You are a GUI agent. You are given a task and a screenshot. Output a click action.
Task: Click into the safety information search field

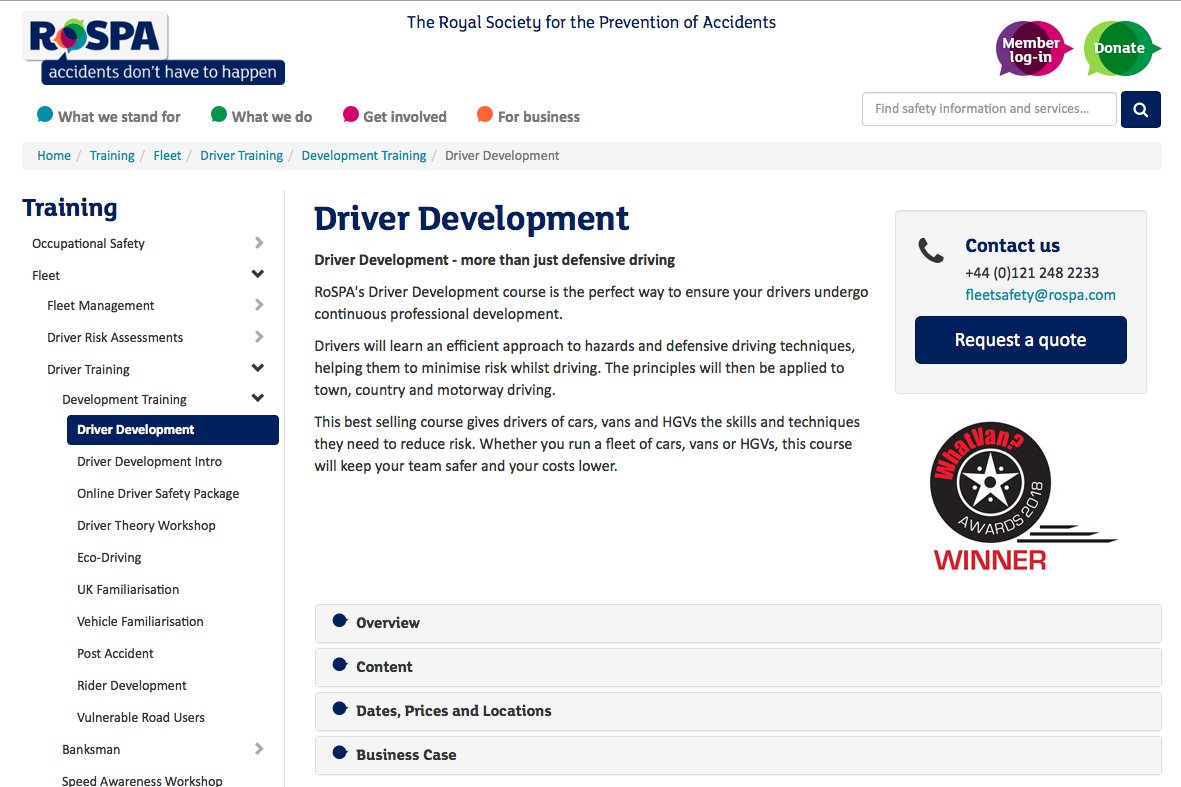(x=989, y=109)
